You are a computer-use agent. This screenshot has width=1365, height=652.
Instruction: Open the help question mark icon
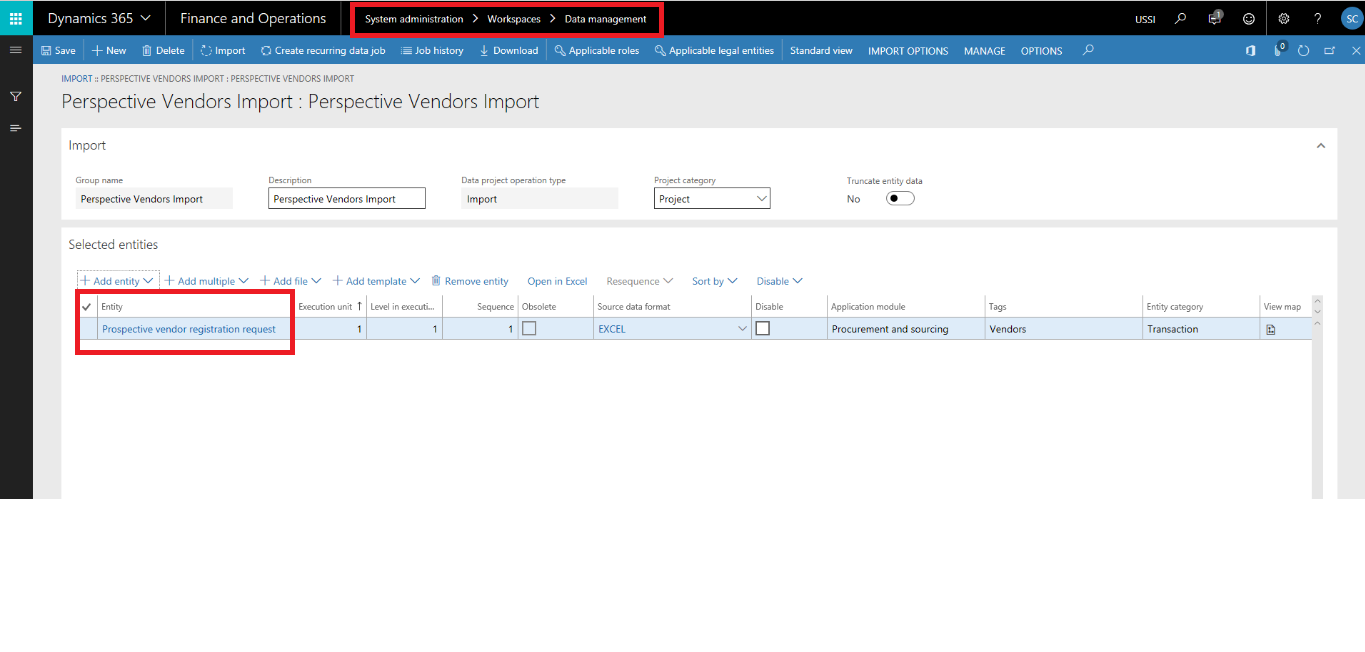click(x=1317, y=18)
